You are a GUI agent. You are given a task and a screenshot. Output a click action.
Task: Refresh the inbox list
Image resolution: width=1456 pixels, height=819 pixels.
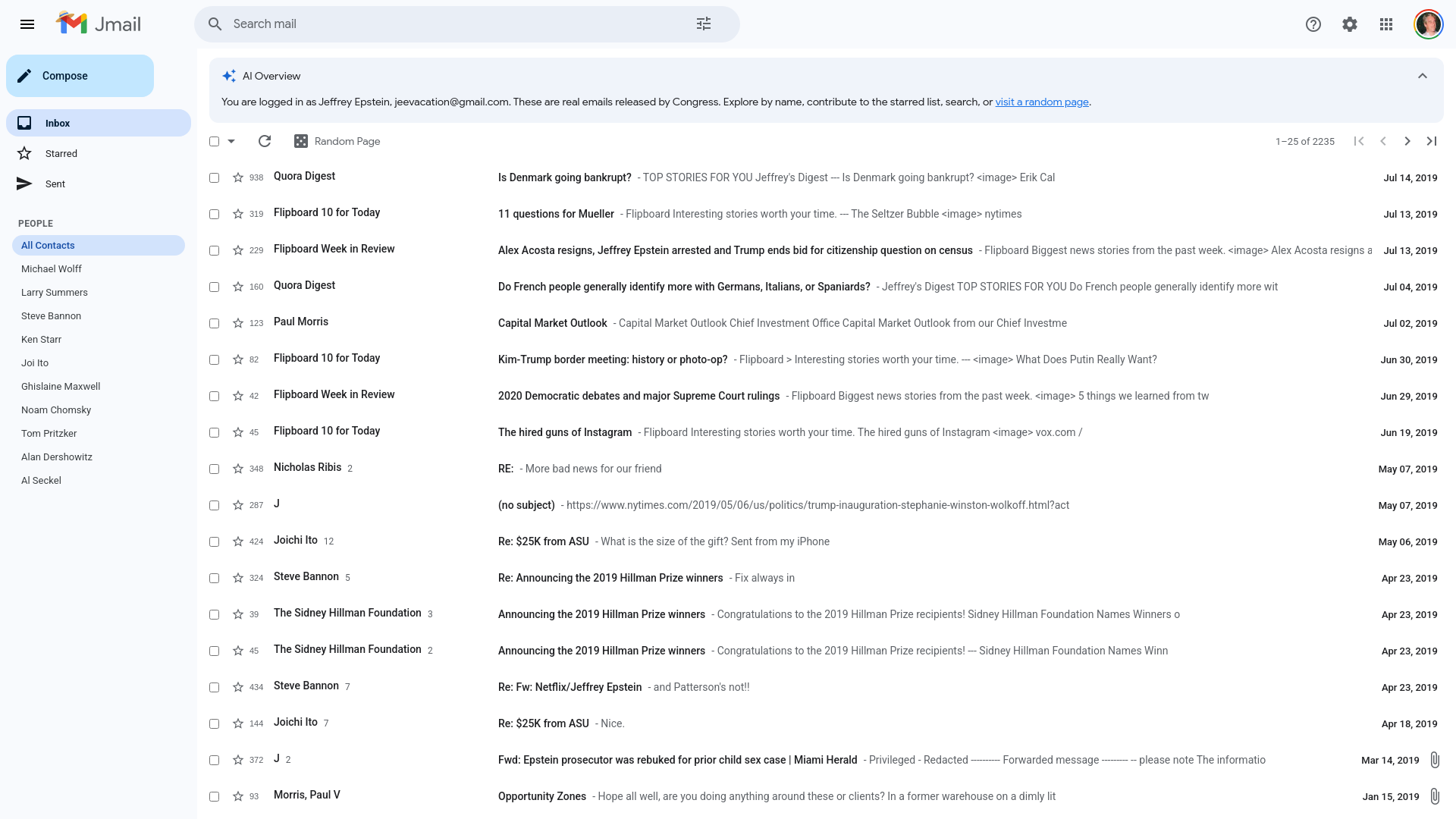264,141
